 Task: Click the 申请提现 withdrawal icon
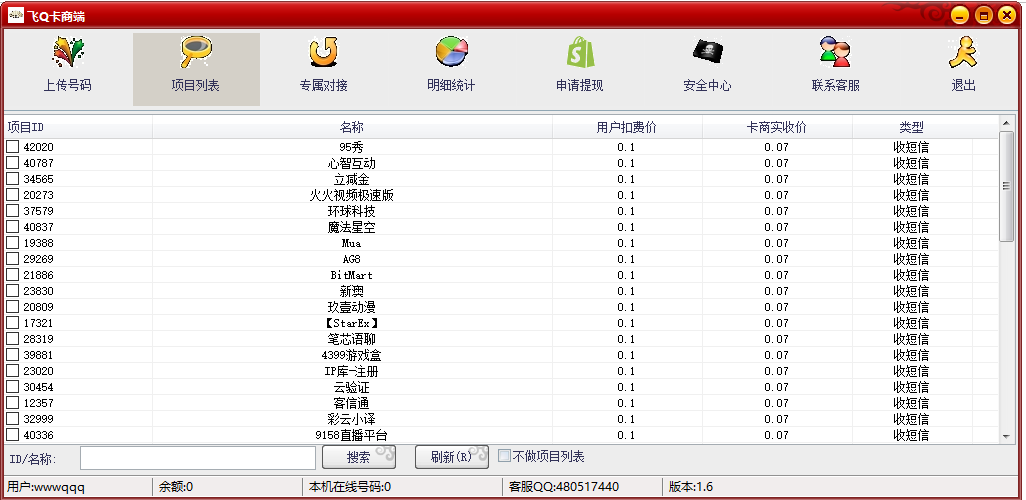click(x=579, y=53)
